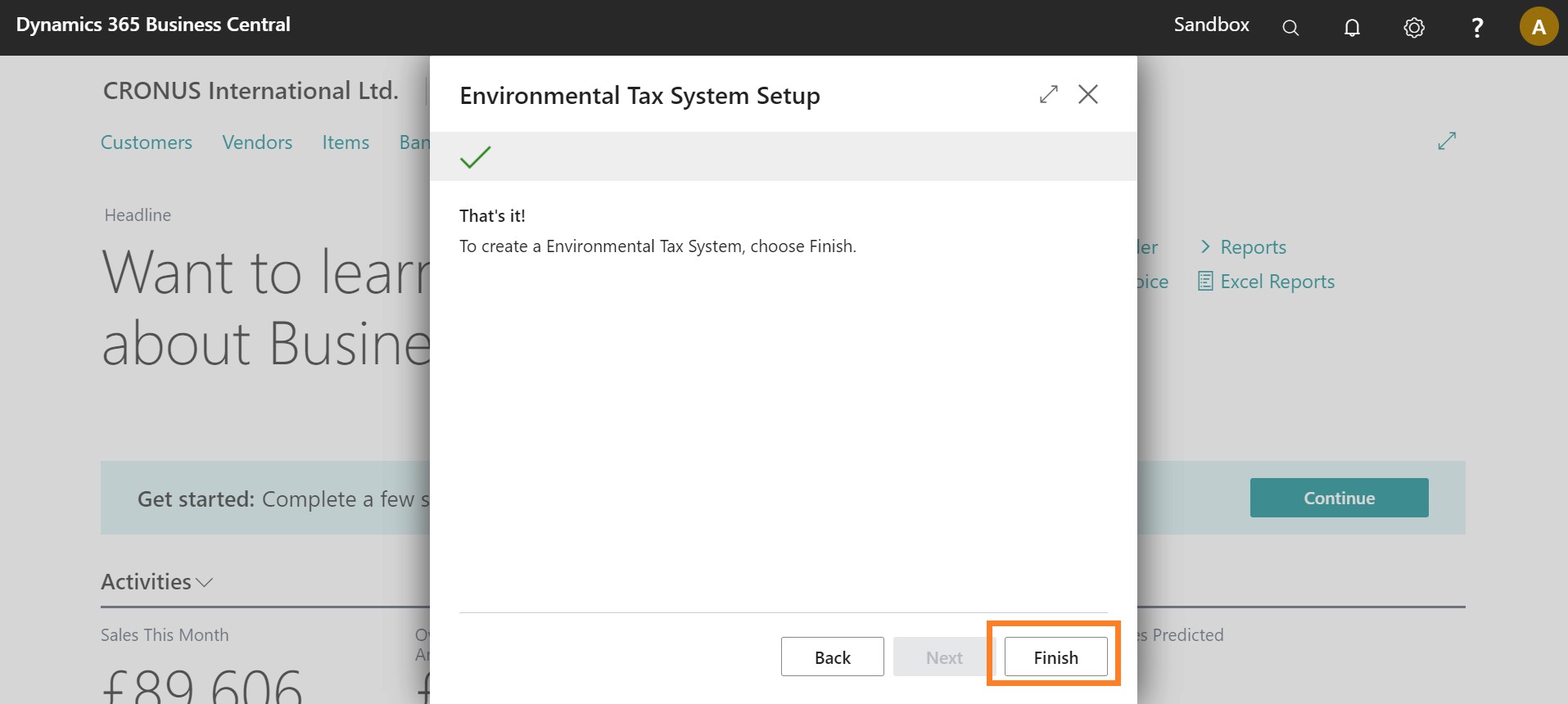Click the Dynamics 365 Business Central title

click(153, 25)
